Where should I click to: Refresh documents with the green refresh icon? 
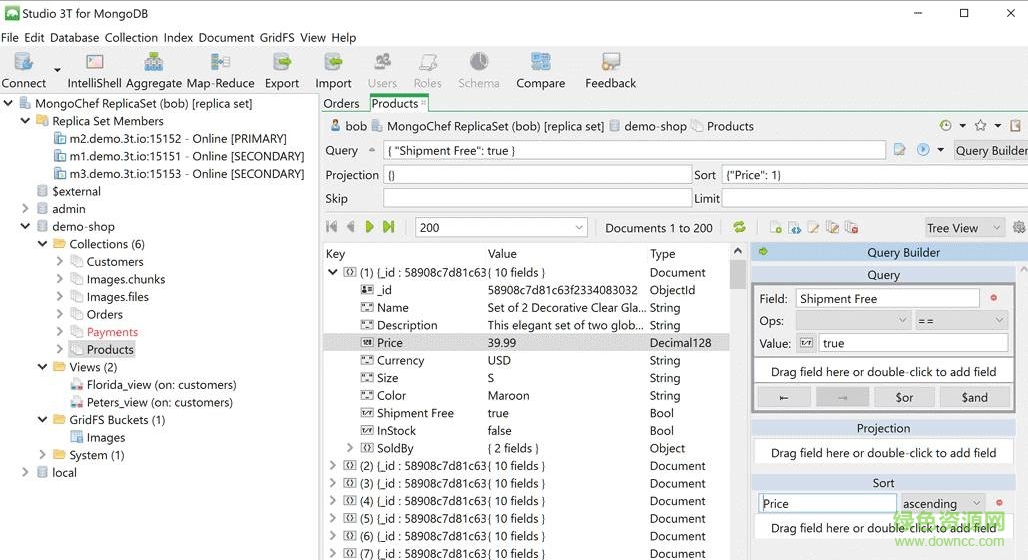739,228
